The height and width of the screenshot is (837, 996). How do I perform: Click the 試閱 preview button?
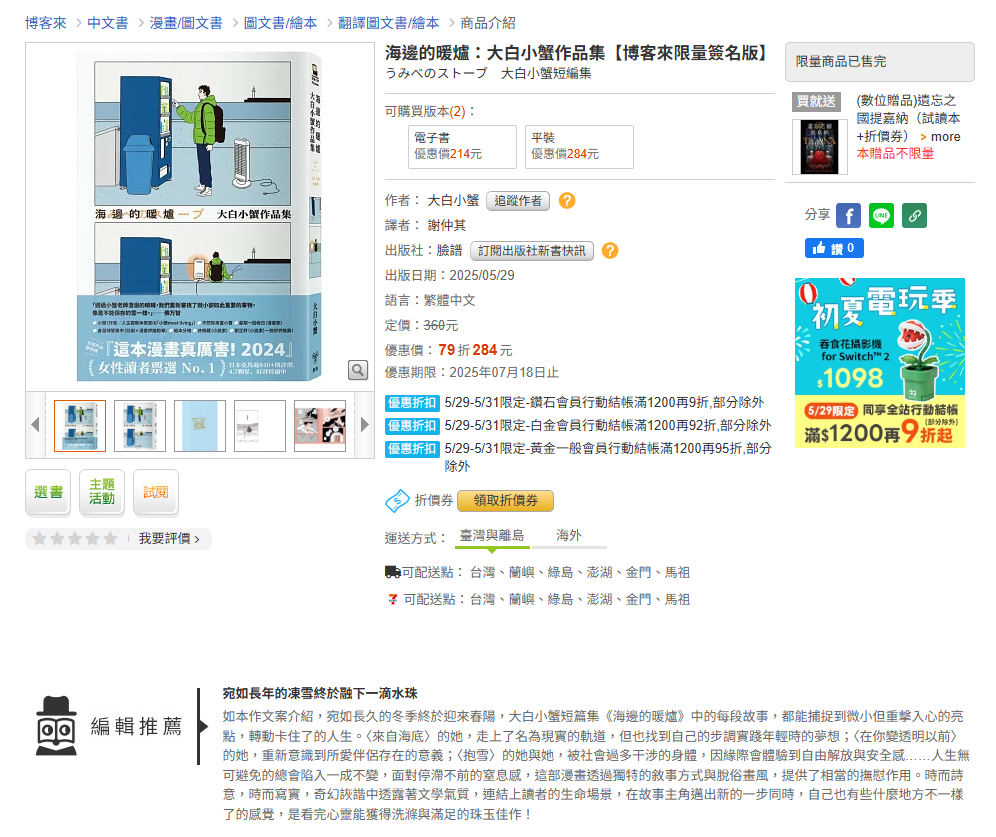point(156,492)
